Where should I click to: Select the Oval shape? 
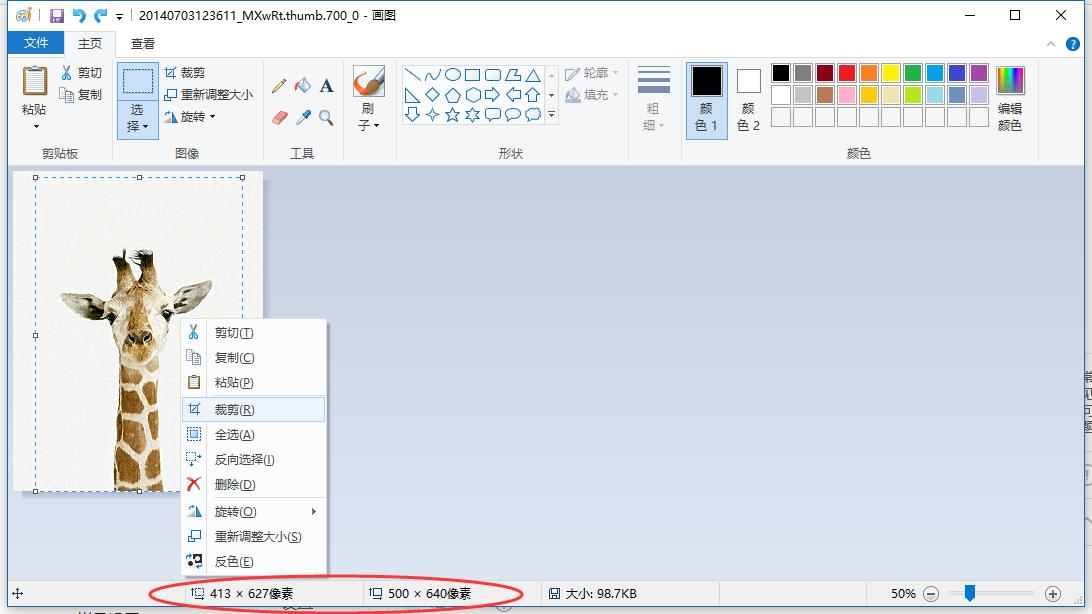pyautogui.click(x=453, y=75)
